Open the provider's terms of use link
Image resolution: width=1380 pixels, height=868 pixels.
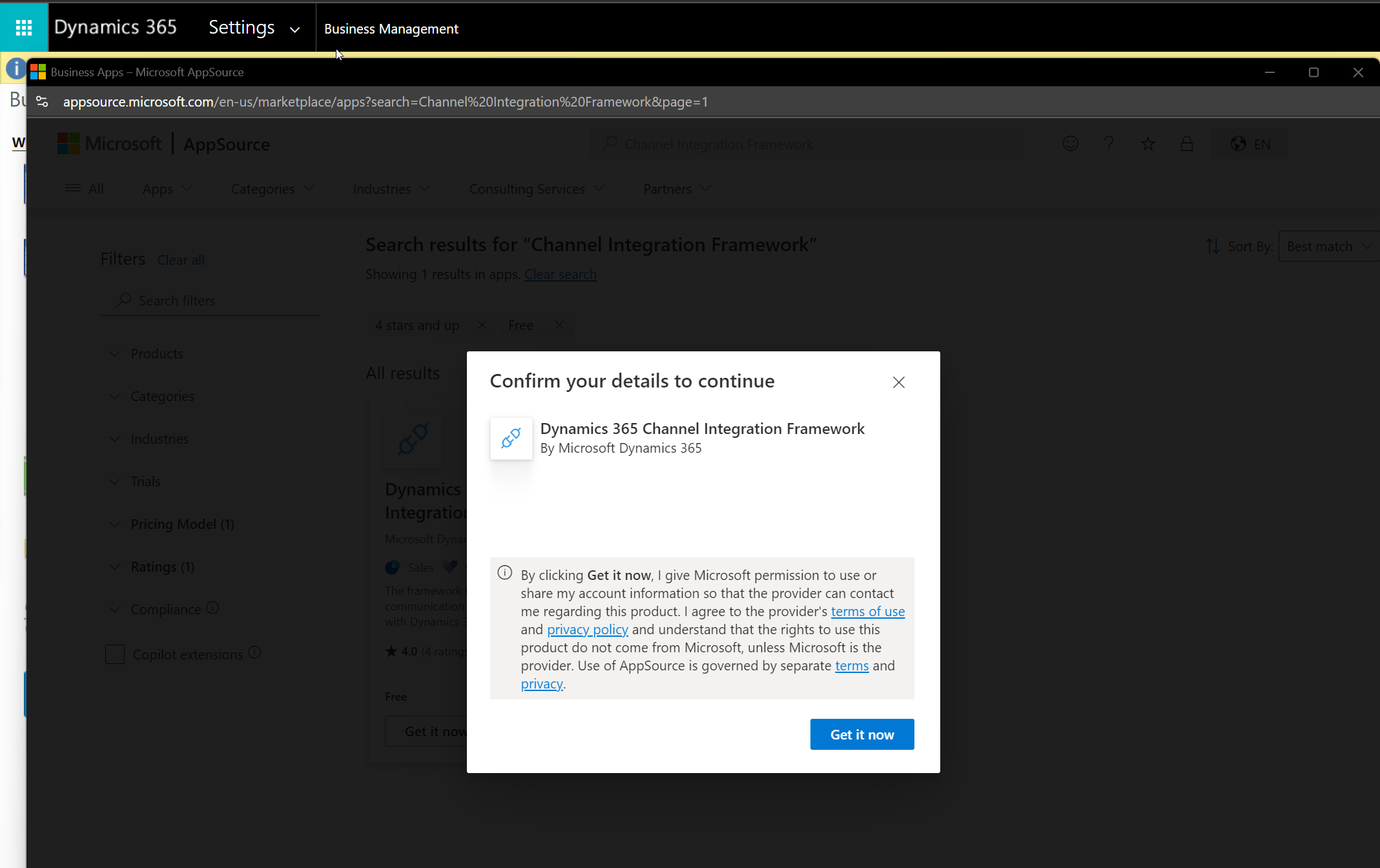(x=868, y=612)
